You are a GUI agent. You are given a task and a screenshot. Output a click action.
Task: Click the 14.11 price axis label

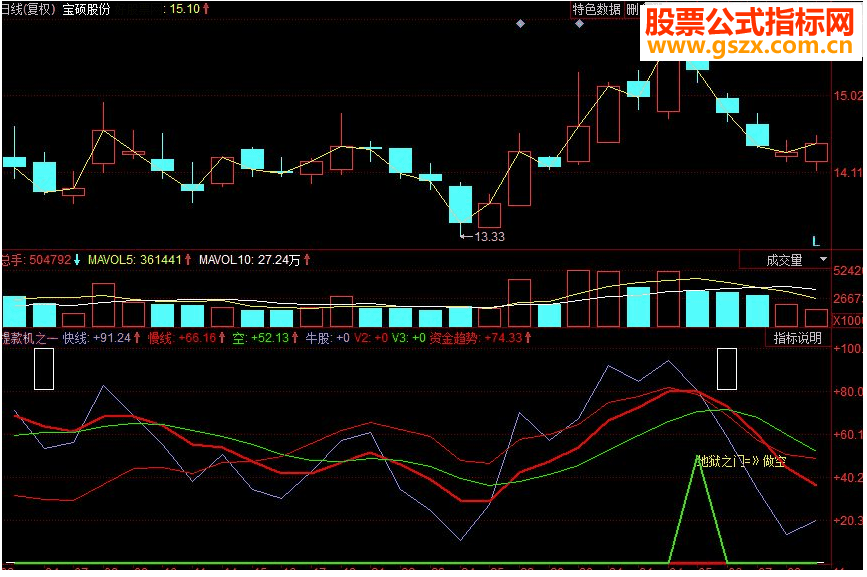(x=847, y=172)
